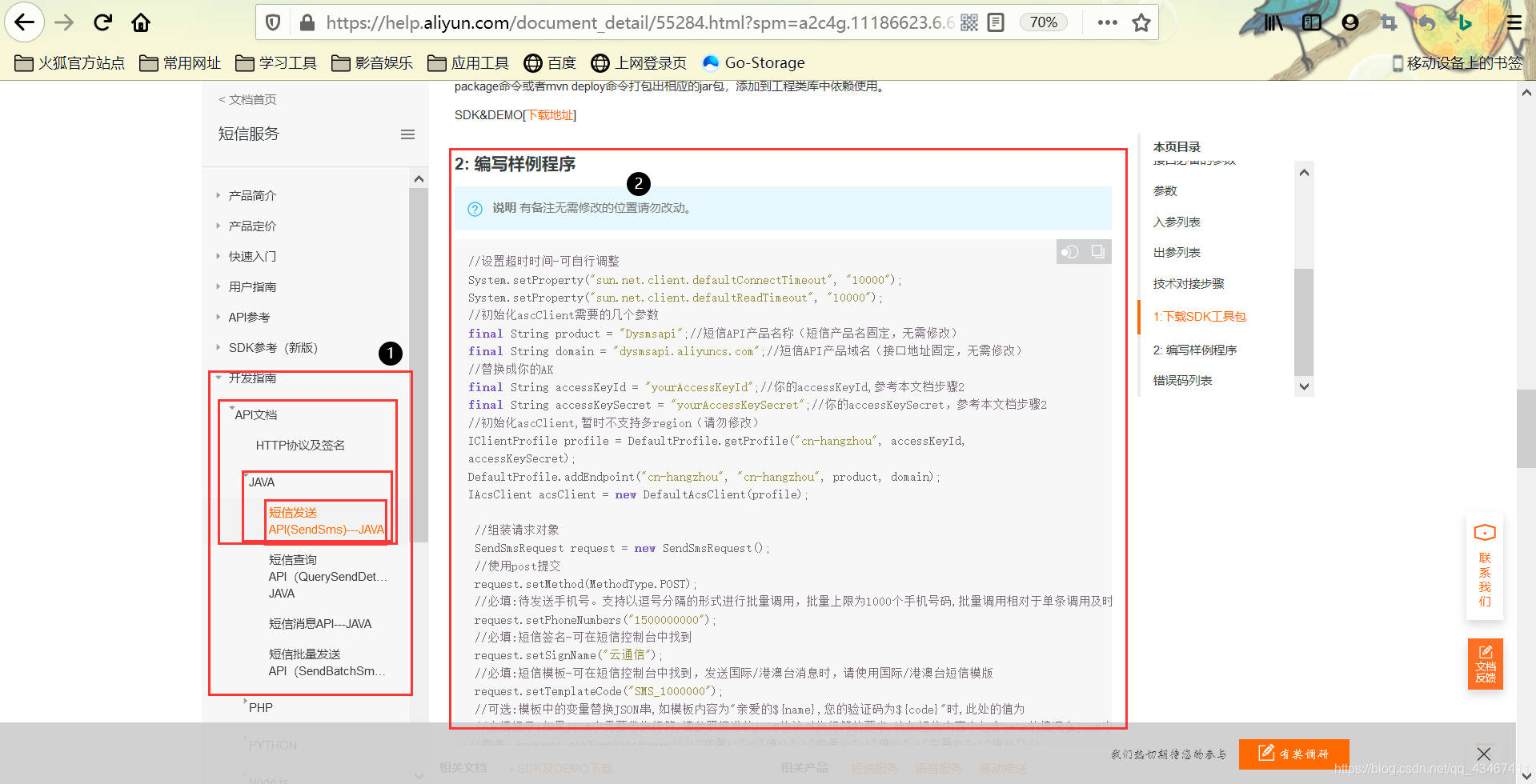
Task: Collapse the 短信服务 sidebar menu icon
Action: [x=407, y=134]
